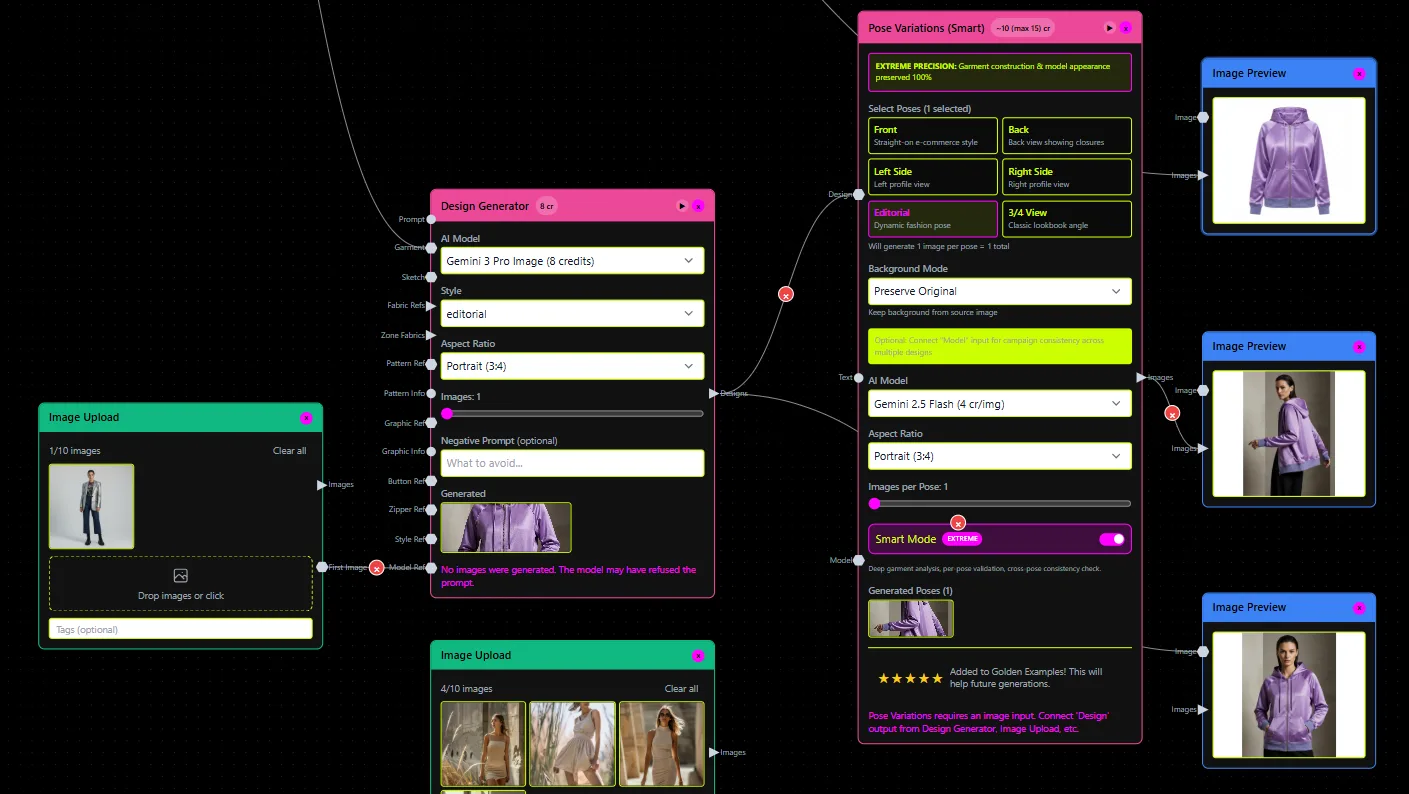
Task: Click the Images output port of the 1/10 Image Upload
Action: (322, 485)
